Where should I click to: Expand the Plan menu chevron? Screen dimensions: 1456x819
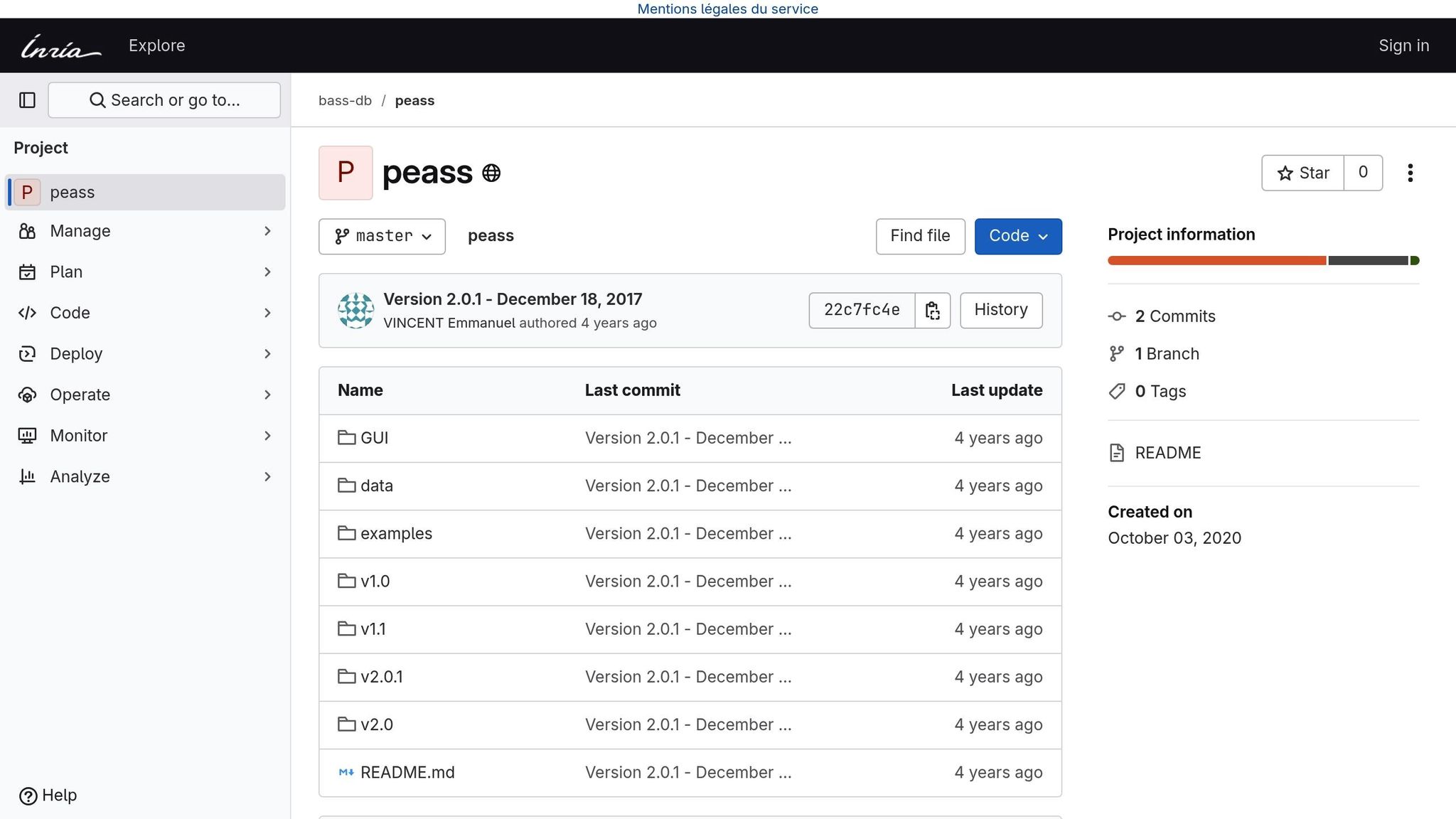(x=267, y=272)
